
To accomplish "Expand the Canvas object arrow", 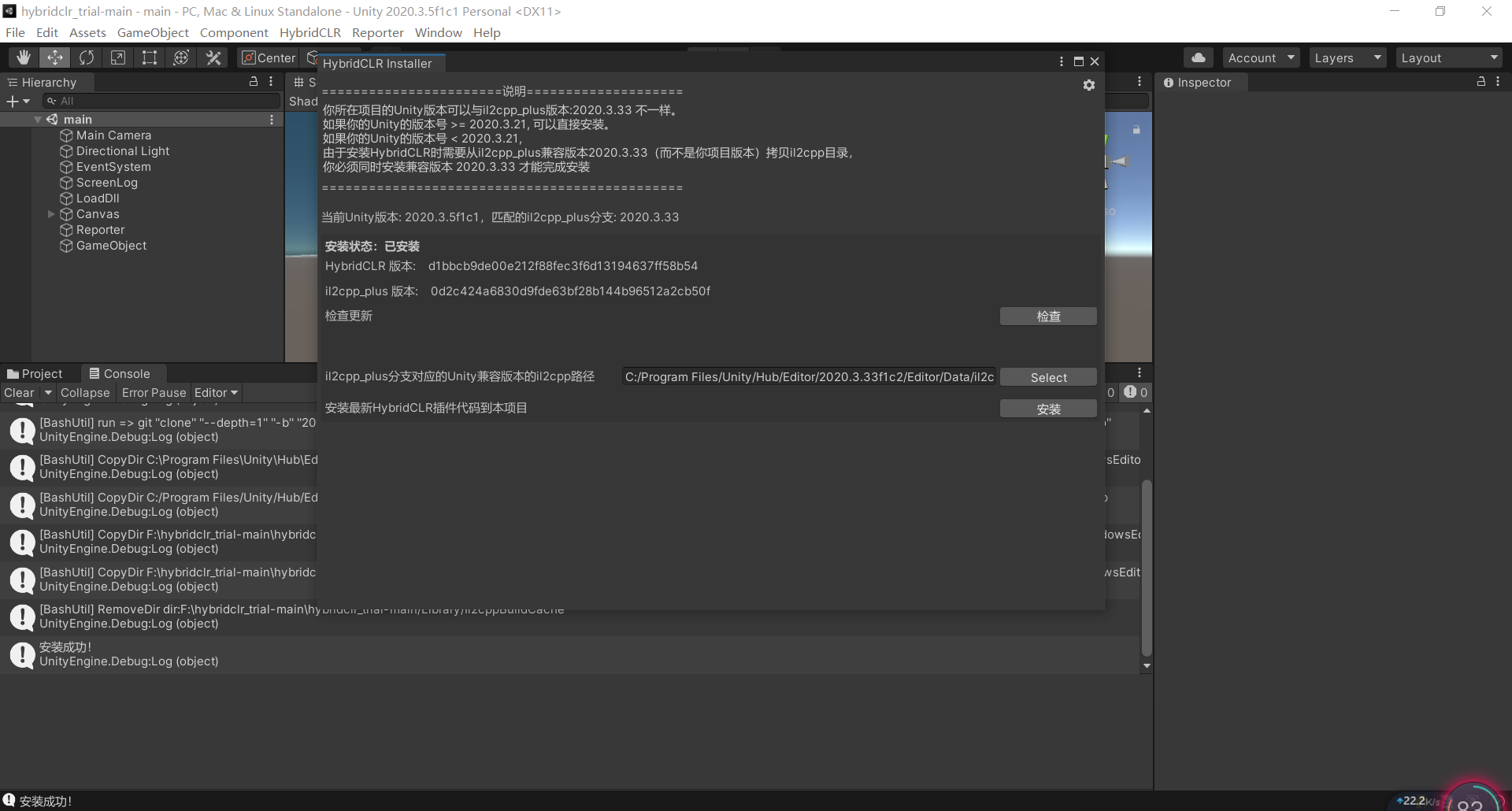I will click(x=51, y=214).
